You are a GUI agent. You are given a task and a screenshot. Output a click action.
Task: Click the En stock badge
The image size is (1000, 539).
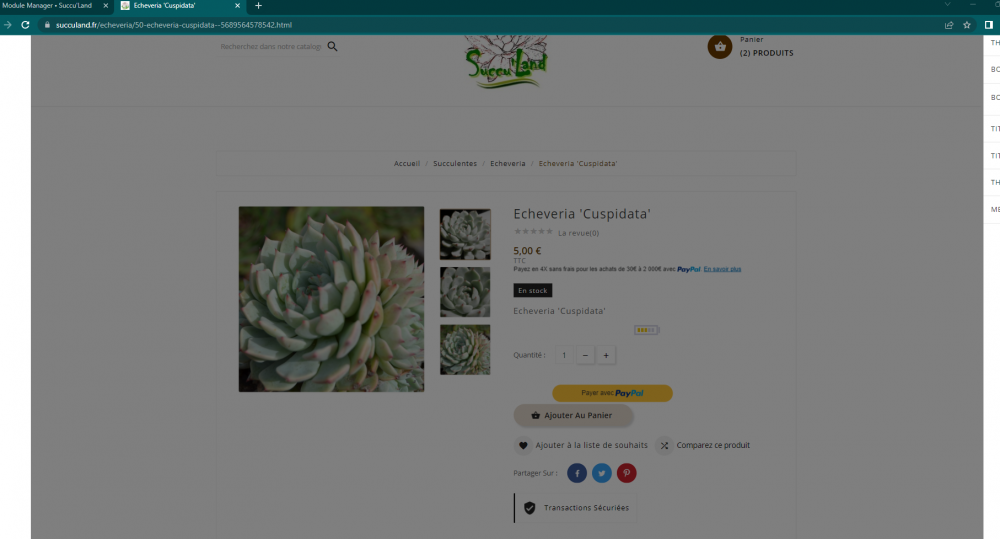pyautogui.click(x=533, y=290)
